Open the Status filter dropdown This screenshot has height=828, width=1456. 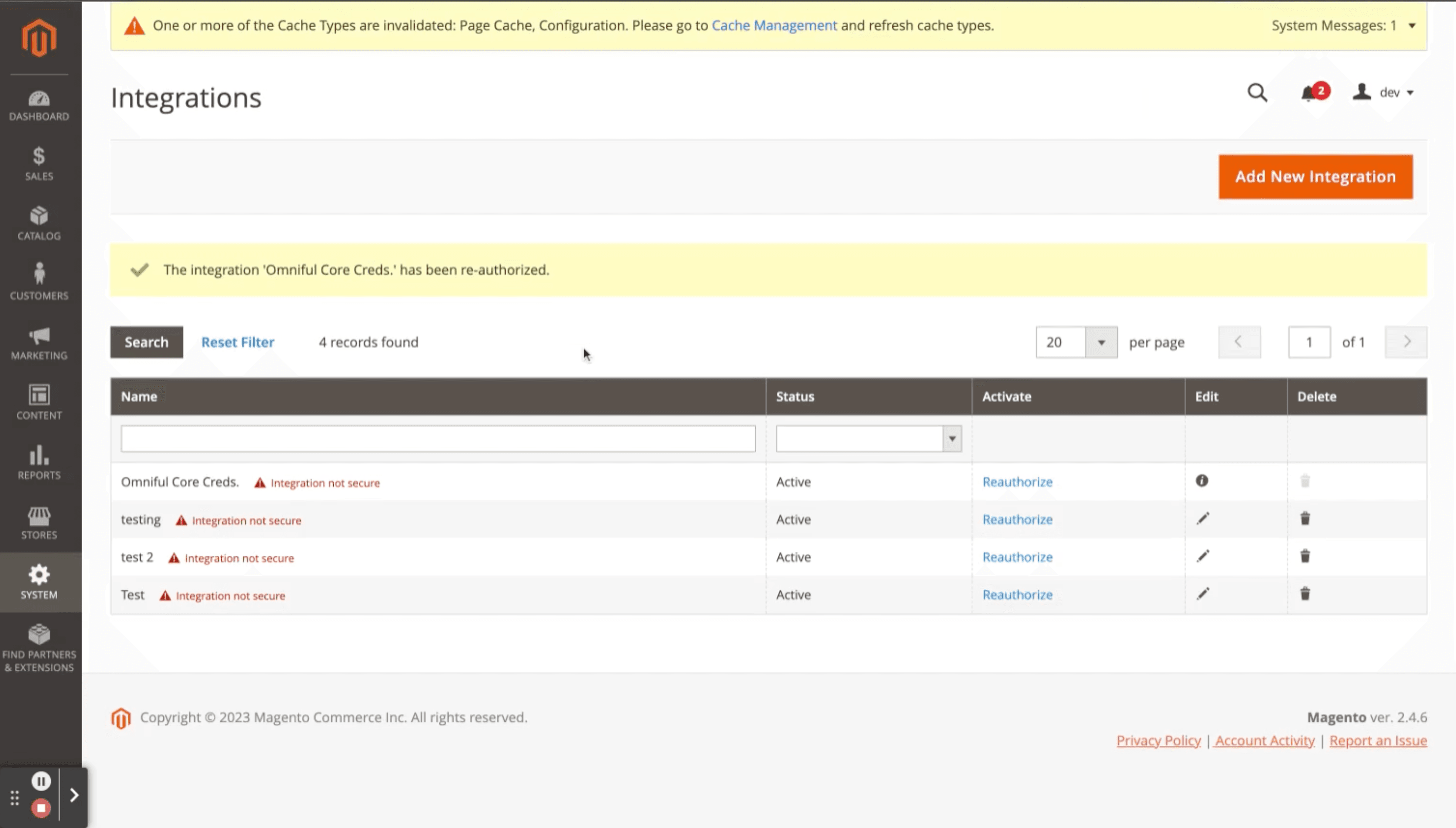(x=951, y=439)
